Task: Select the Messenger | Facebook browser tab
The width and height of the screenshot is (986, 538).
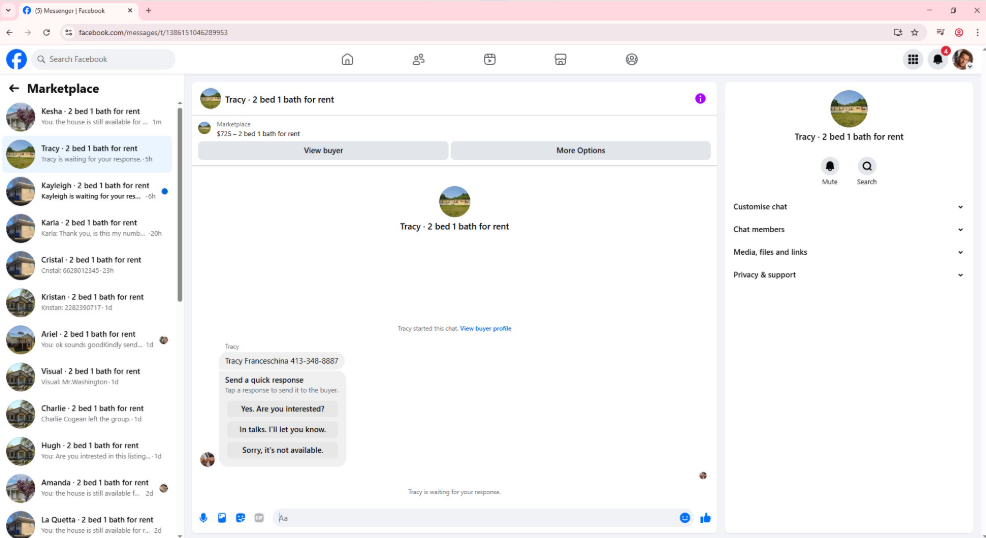Action: pyautogui.click(x=78, y=11)
